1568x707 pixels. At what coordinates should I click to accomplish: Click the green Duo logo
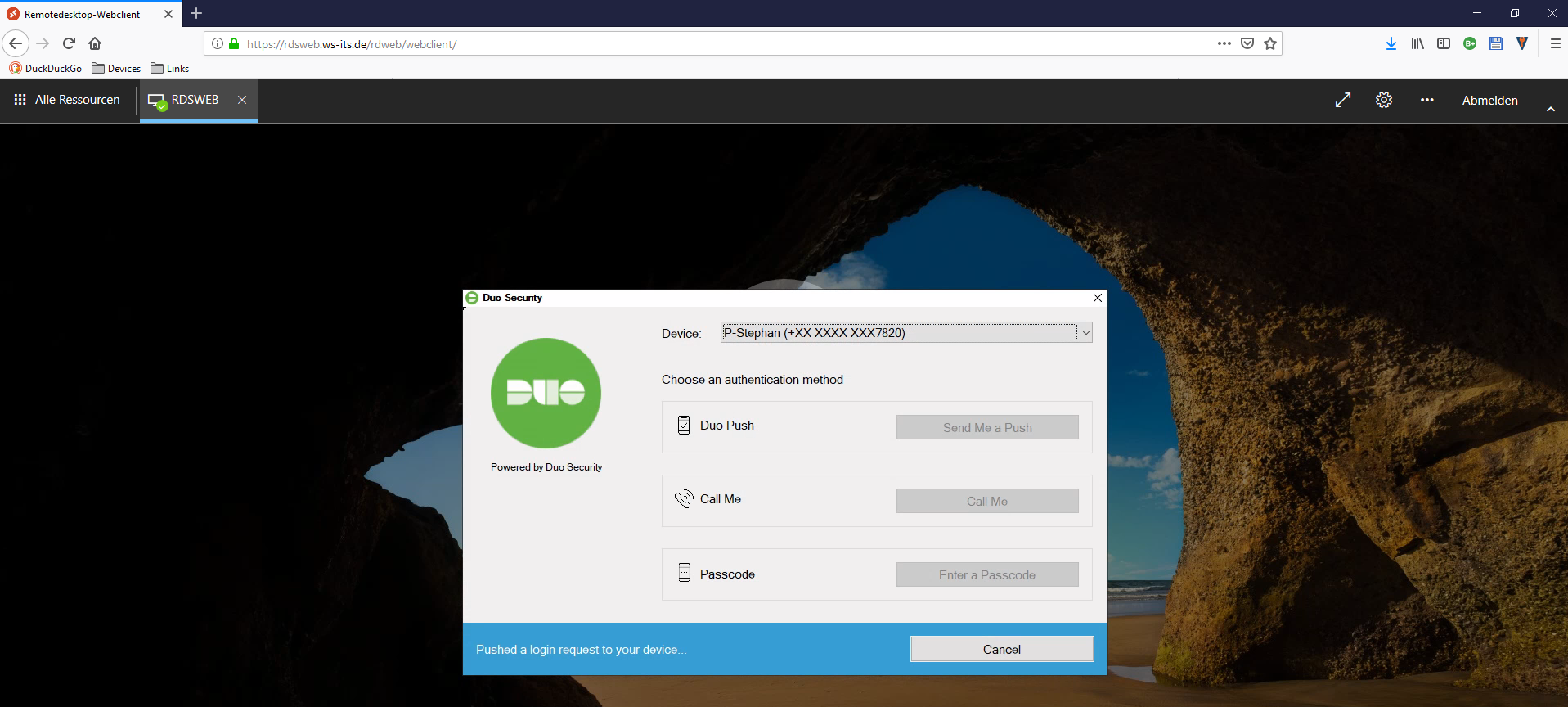point(546,393)
